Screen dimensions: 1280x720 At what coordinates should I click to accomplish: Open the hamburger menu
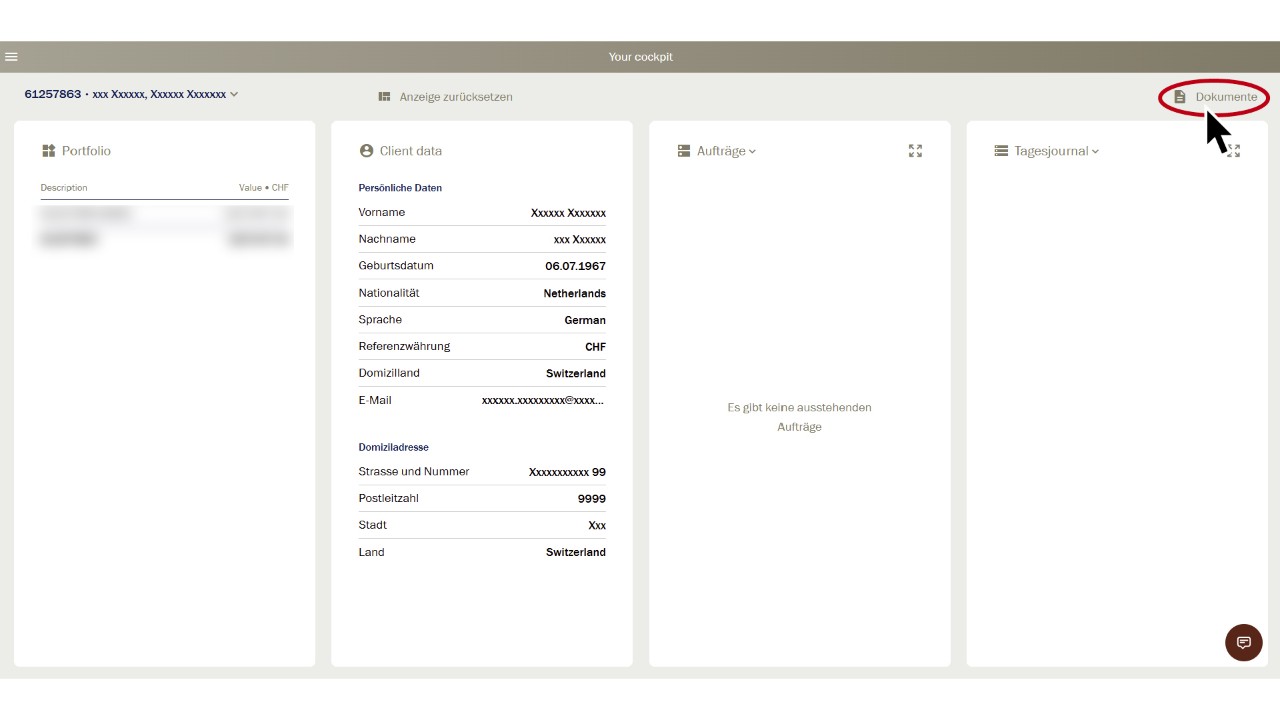click(11, 57)
